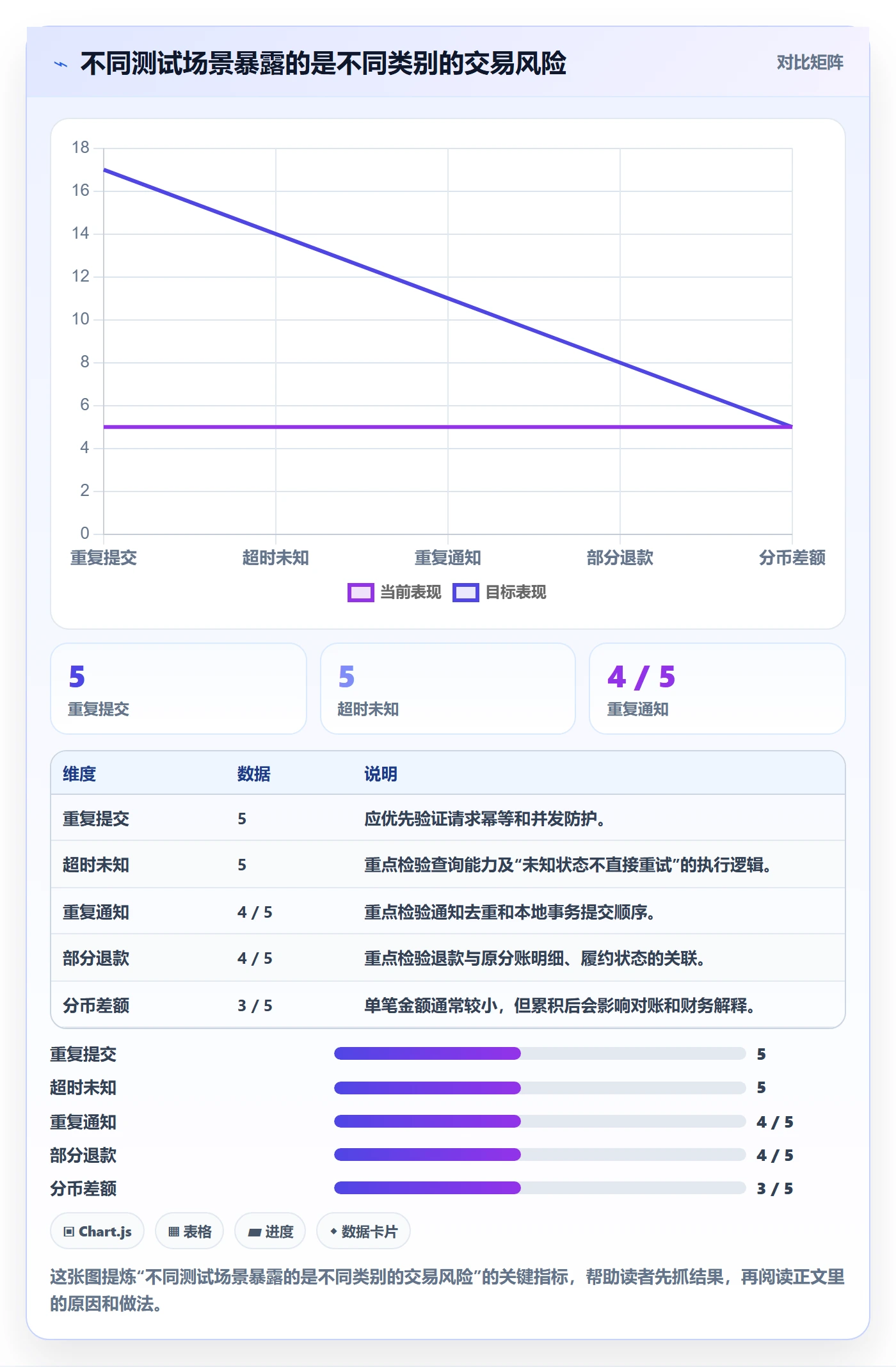Screen dimensions: 896x1367
Task: Click the 重复通知 data card showing 4 / 5
Action: click(717, 689)
